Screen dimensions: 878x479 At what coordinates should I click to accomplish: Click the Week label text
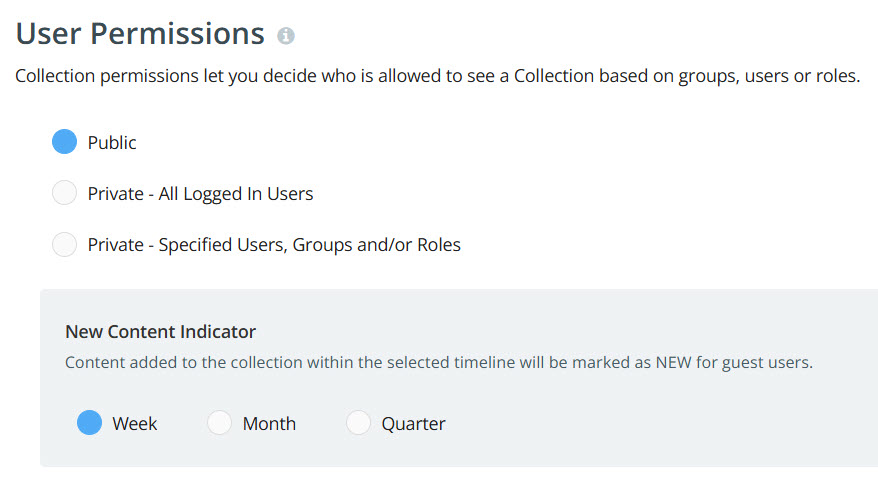135,424
